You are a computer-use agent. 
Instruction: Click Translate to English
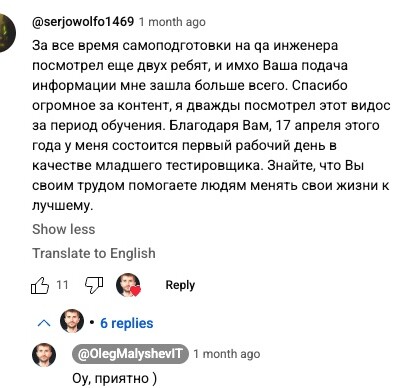tap(94, 253)
